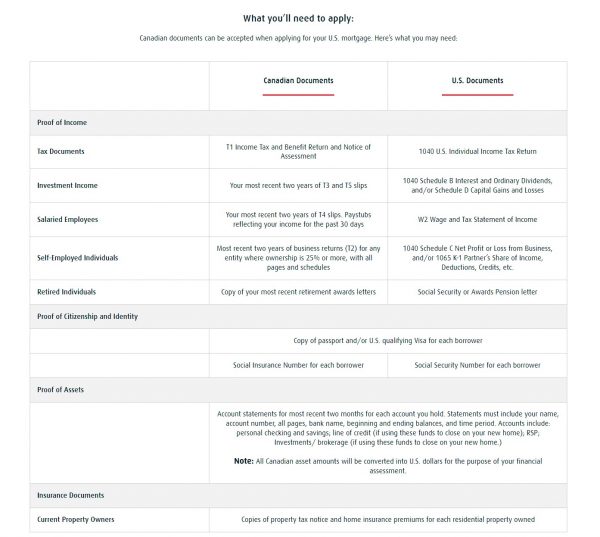Click the Tax Documents row label
The height and width of the screenshot is (537, 600).
[60, 152]
